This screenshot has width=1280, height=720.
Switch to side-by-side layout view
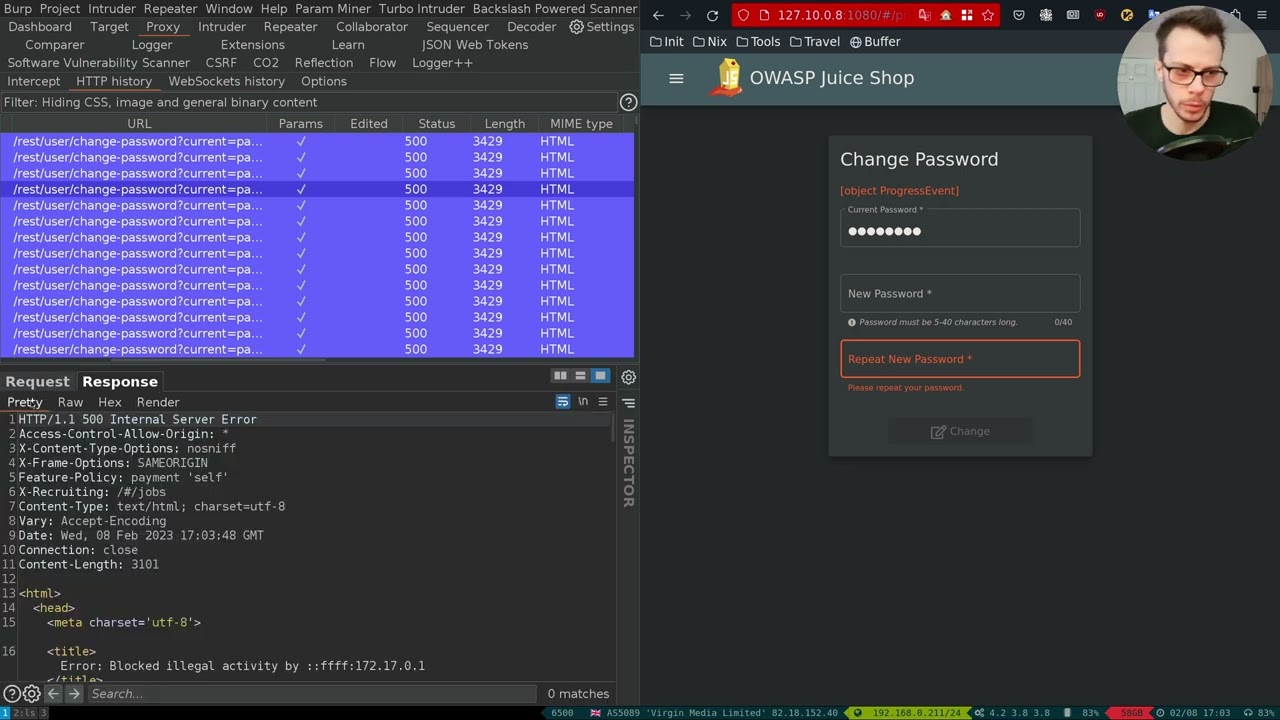point(560,376)
